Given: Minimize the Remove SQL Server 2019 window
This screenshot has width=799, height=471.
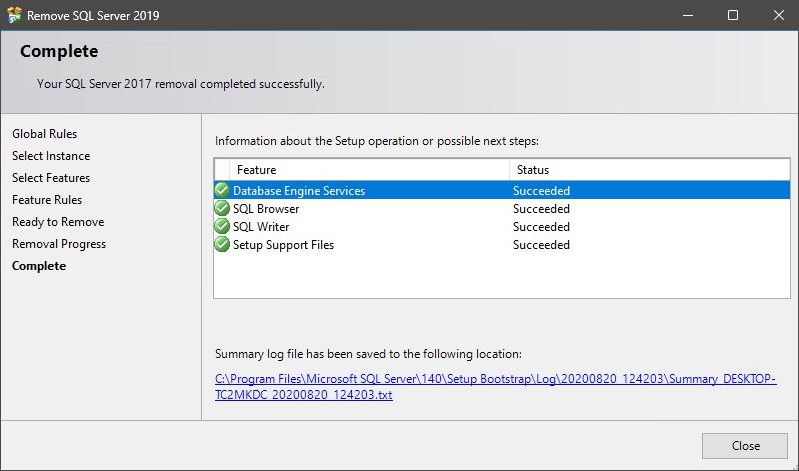Looking at the screenshot, I should (688, 15).
